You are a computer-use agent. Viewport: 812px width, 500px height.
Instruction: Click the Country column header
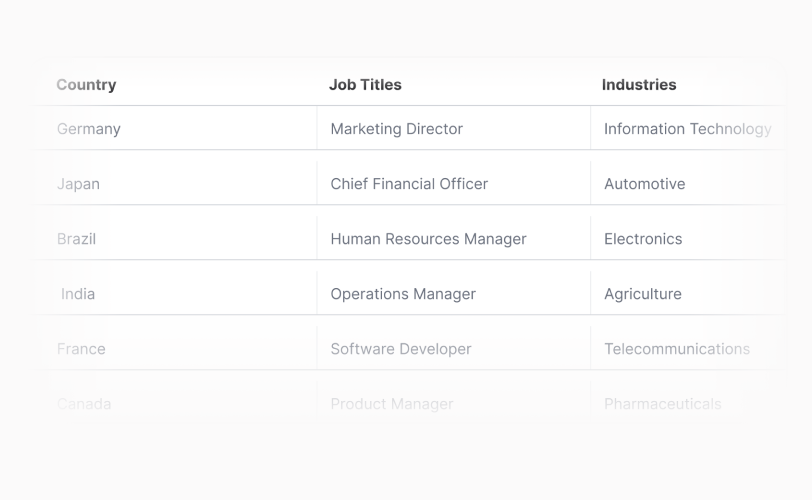(x=86, y=85)
